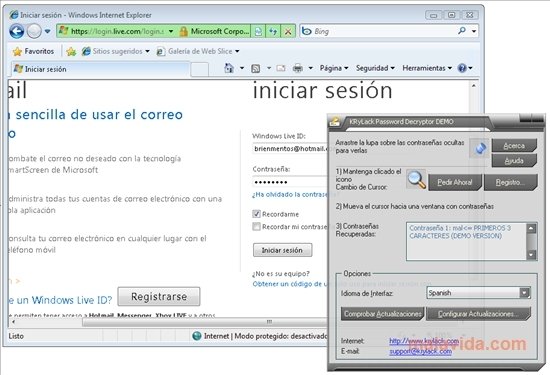This screenshot has height=375, width=550.
Task: Click the Registro... button
Action: (510, 182)
